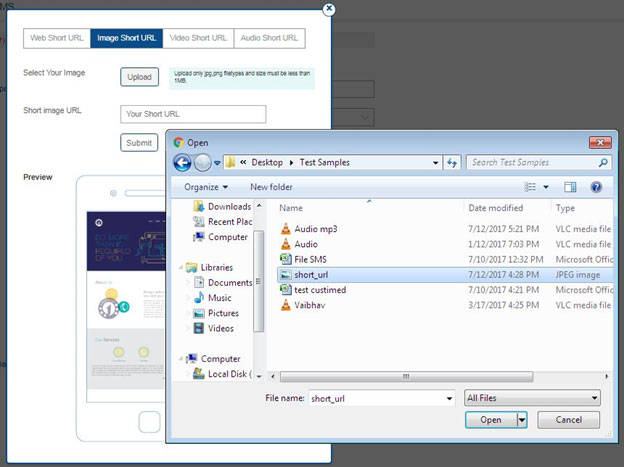Click the Your Short URL input field
This screenshot has width=624, height=467.
[x=193, y=114]
